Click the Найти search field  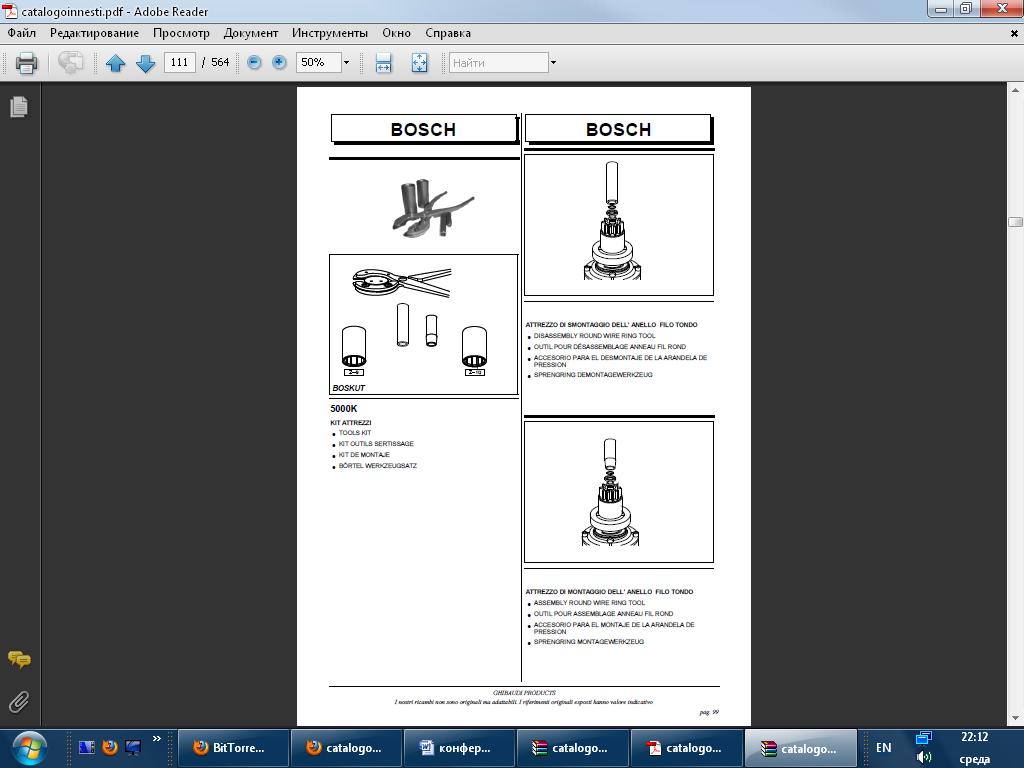click(499, 63)
